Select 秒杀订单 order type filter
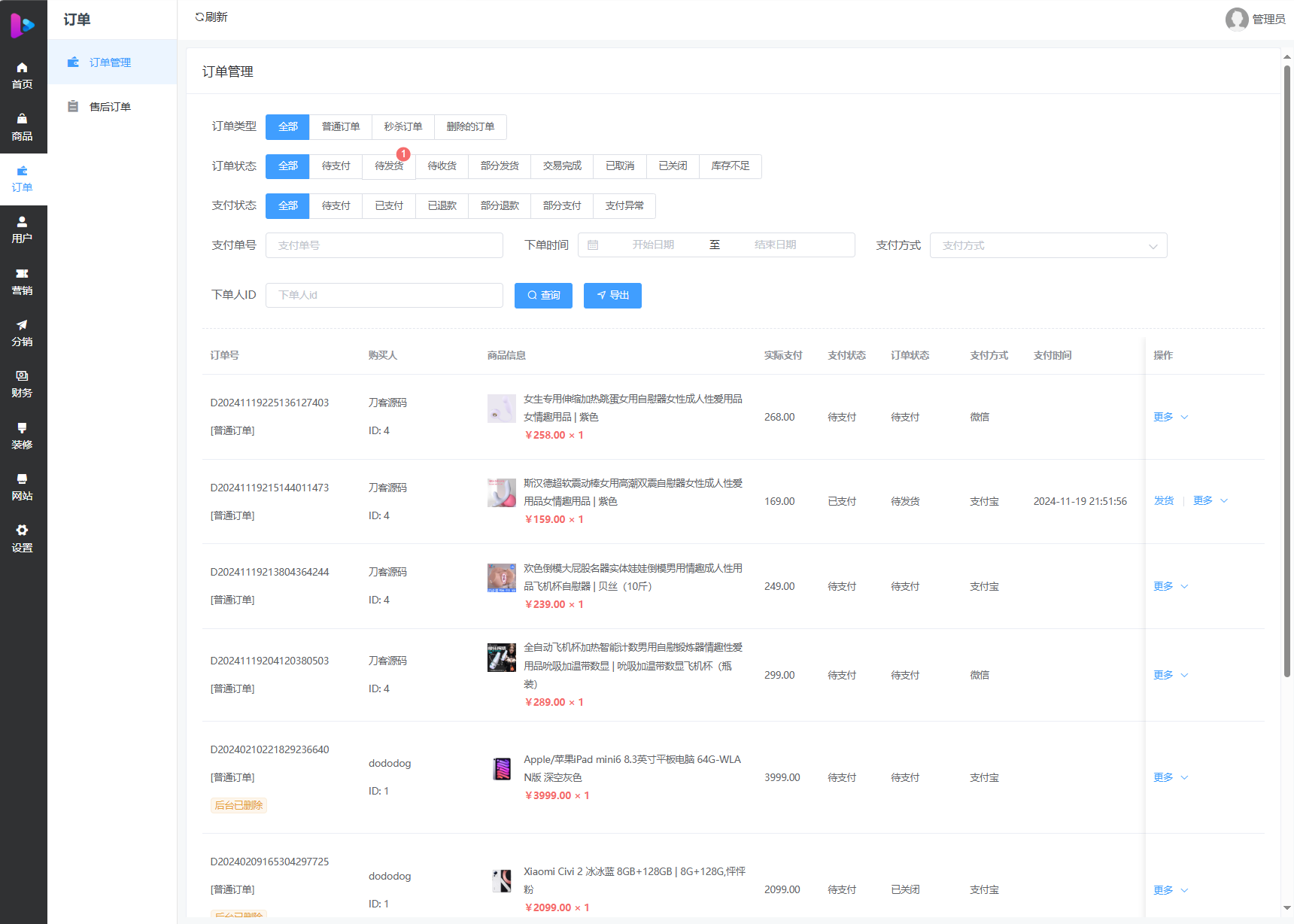 click(x=403, y=127)
